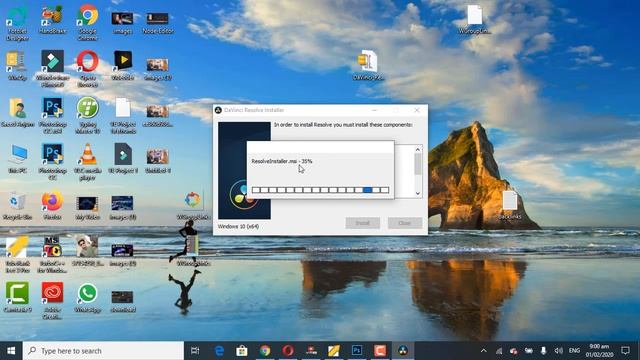Select the Recycle Bin desktop icon
Viewport: 640px width, 360px height.
point(17,206)
